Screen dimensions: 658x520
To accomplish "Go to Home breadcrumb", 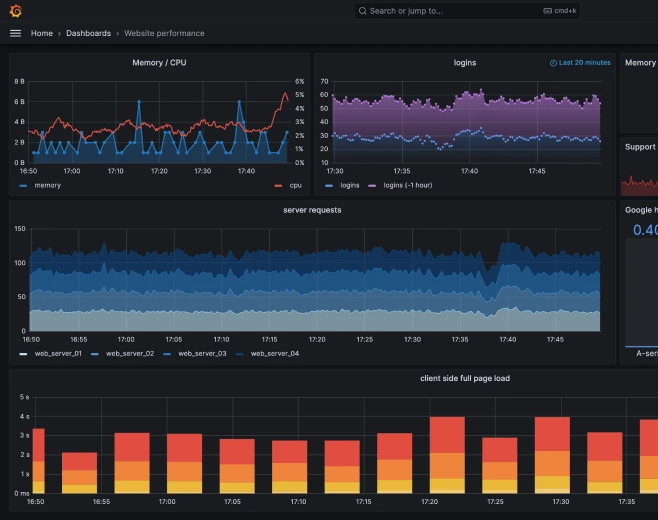I will coord(42,33).
